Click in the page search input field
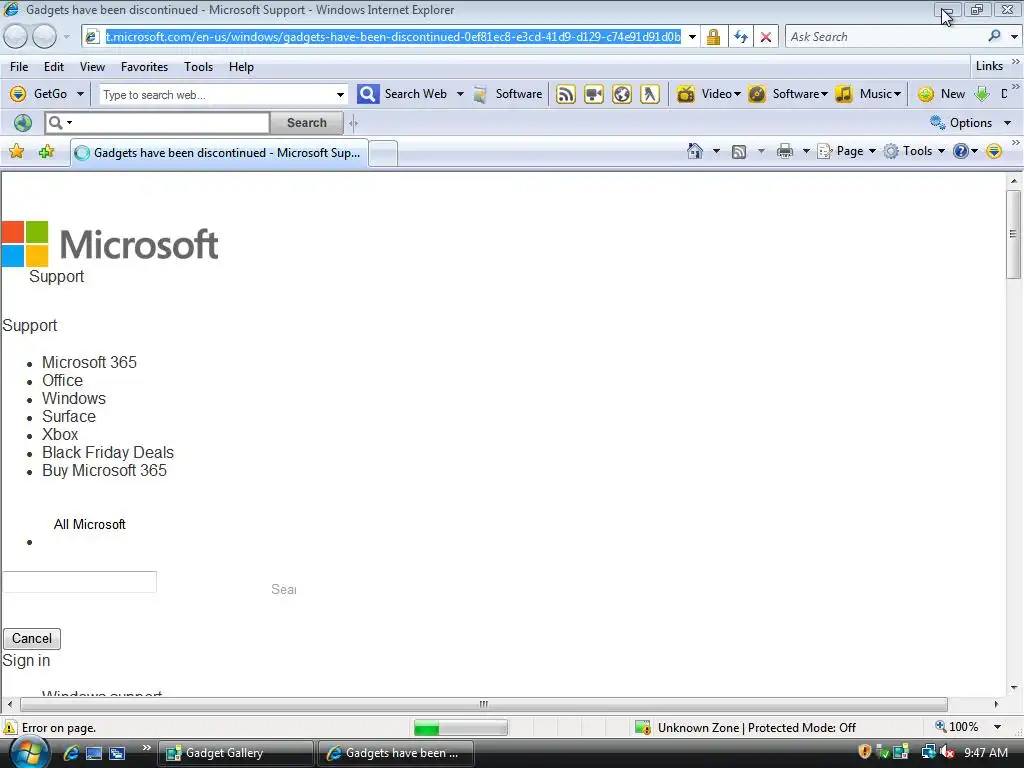 (80, 582)
